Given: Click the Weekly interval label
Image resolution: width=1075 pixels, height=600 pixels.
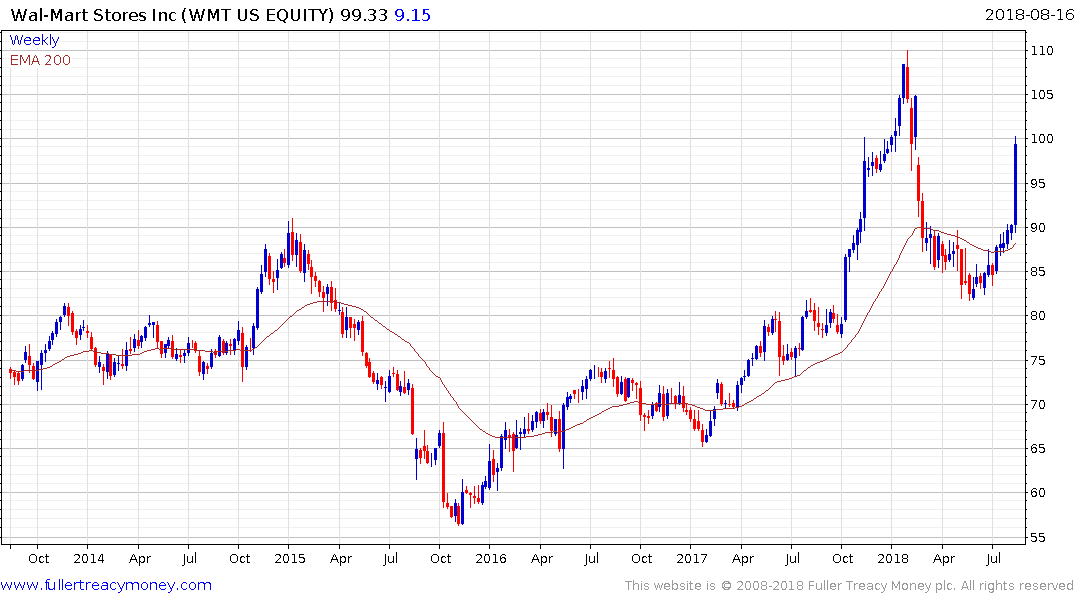Looking at the screenshot, I should pos(34,40).
